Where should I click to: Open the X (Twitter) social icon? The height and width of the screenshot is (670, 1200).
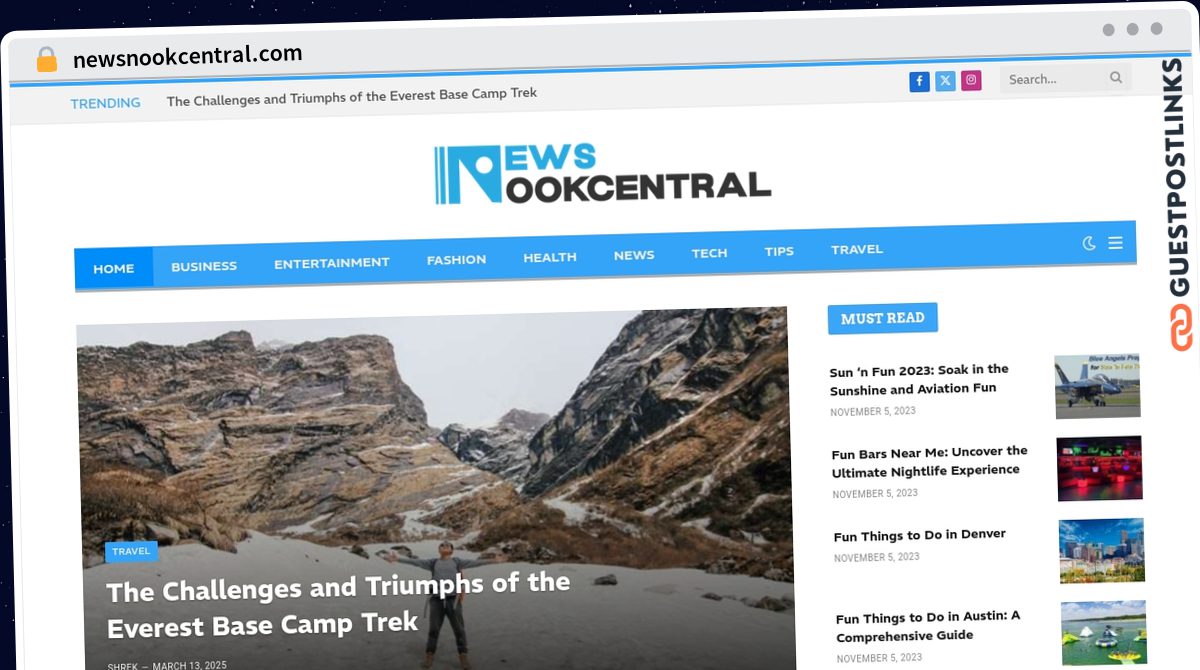click(945, 82)
